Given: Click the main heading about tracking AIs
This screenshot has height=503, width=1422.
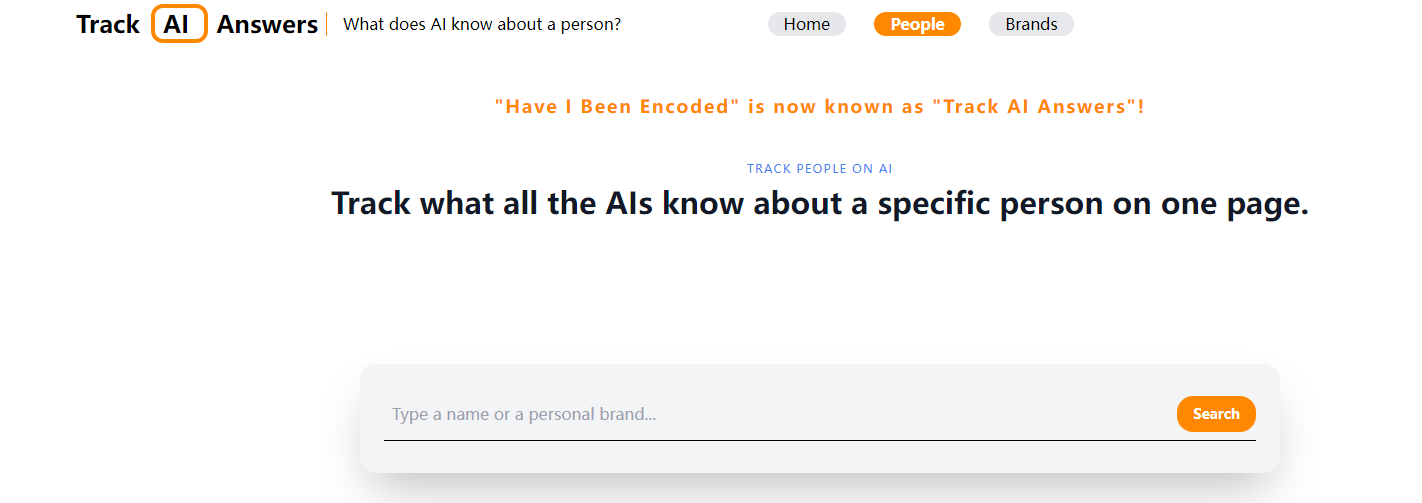Looking at the screenshot, I should point(820,203).
